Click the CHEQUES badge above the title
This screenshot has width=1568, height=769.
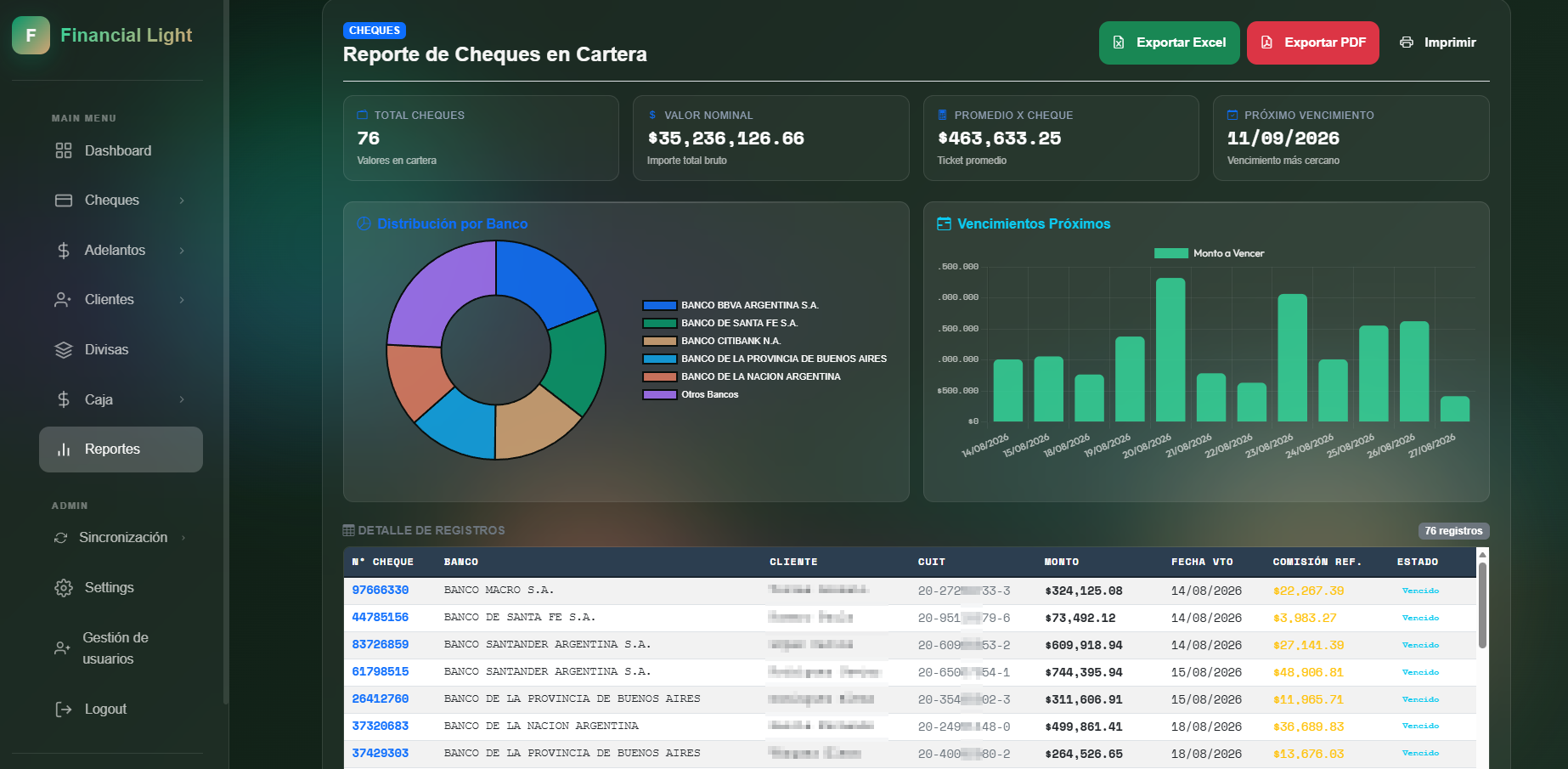click(375, 31)
